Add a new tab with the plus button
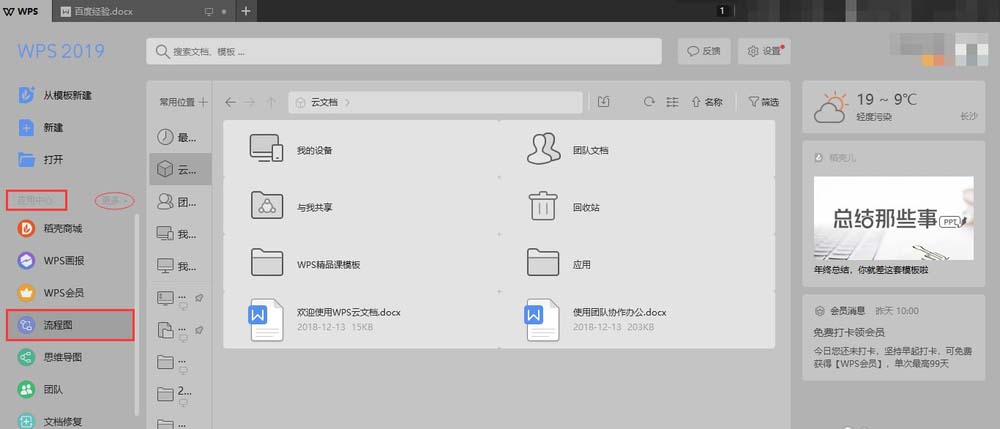This screenshot has width=1000, height=429. pos(246,11)
